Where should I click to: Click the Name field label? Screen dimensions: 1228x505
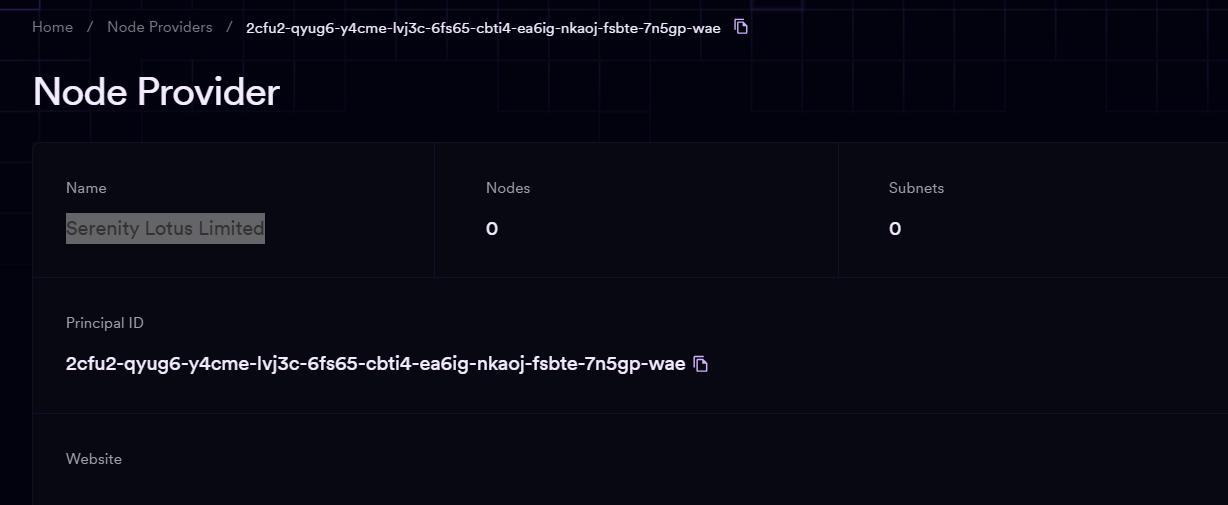coord(86,188)
